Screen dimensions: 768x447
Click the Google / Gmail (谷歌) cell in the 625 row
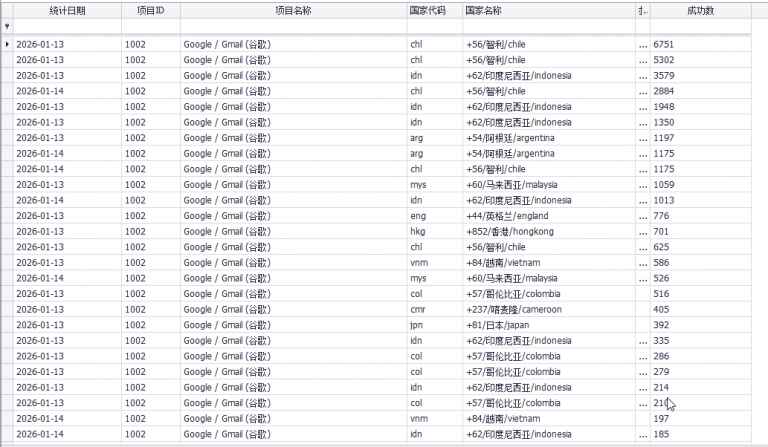point(293,247)
